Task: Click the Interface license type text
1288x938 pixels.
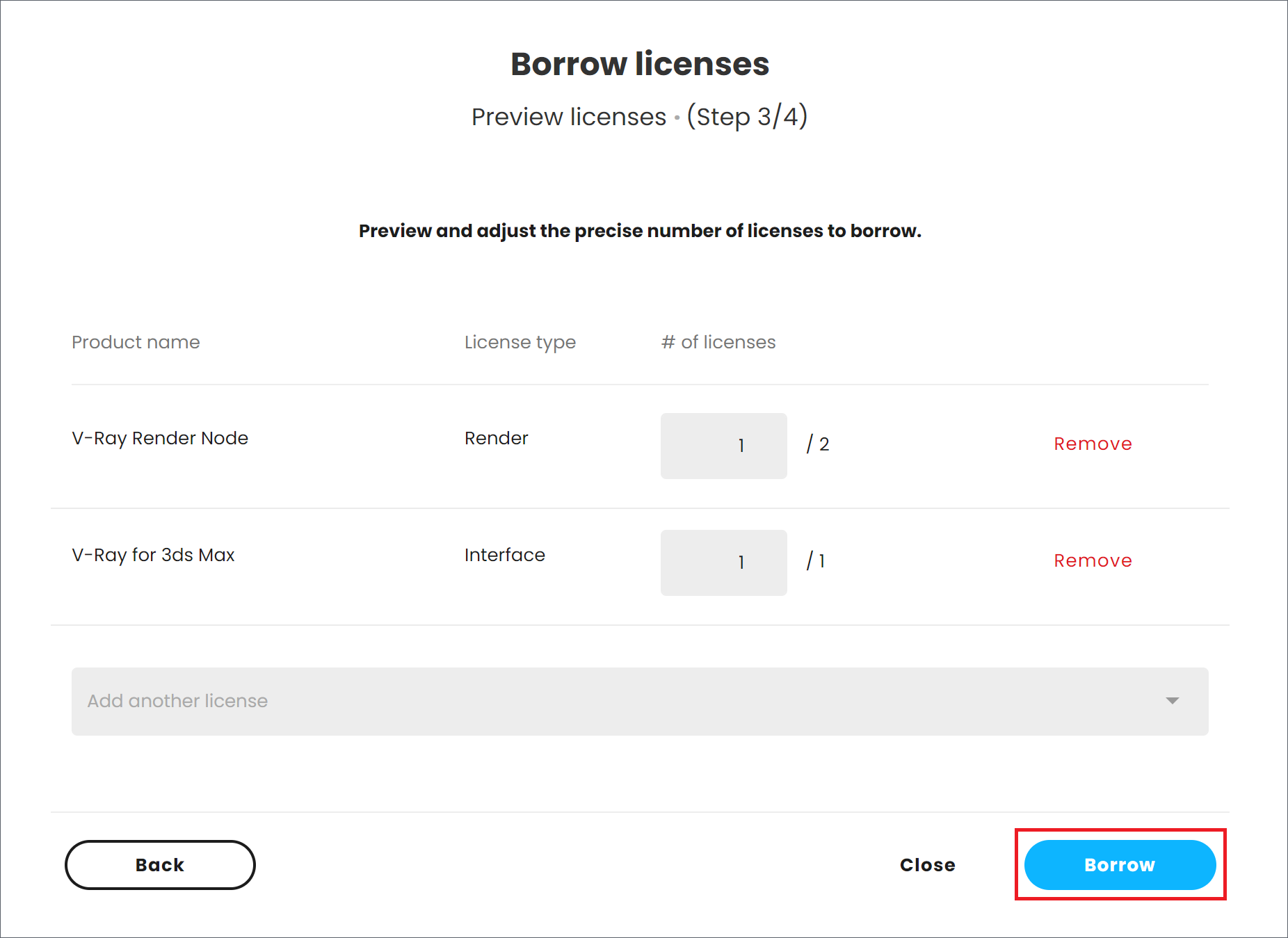Action: point(504,555)
